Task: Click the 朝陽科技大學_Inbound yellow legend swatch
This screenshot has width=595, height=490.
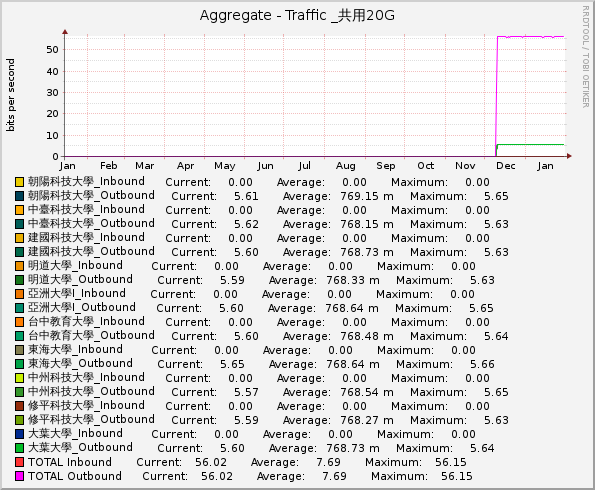Action: 19,182
